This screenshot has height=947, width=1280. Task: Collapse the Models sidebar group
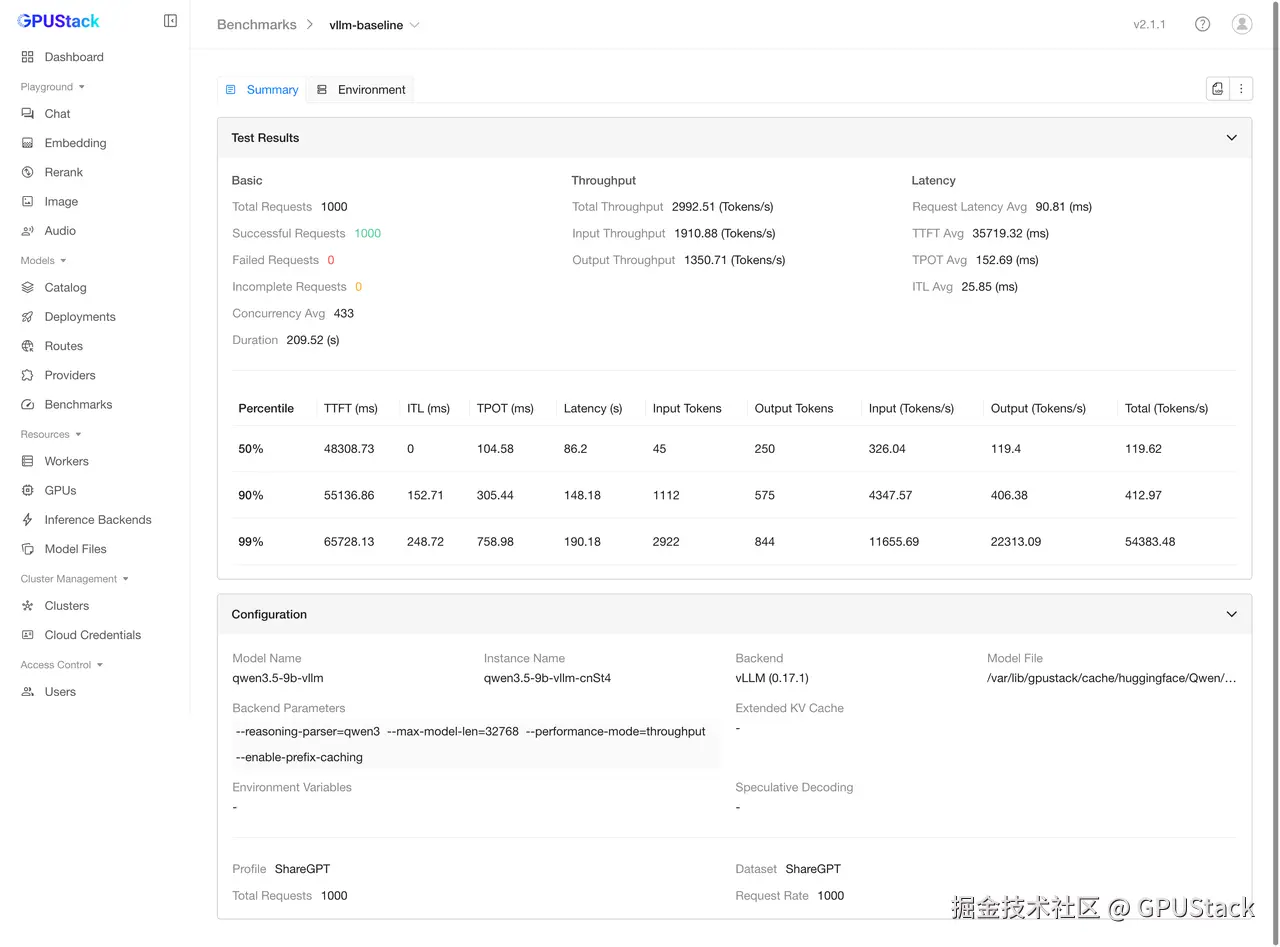pyautogui.click(x=43, y=260)
